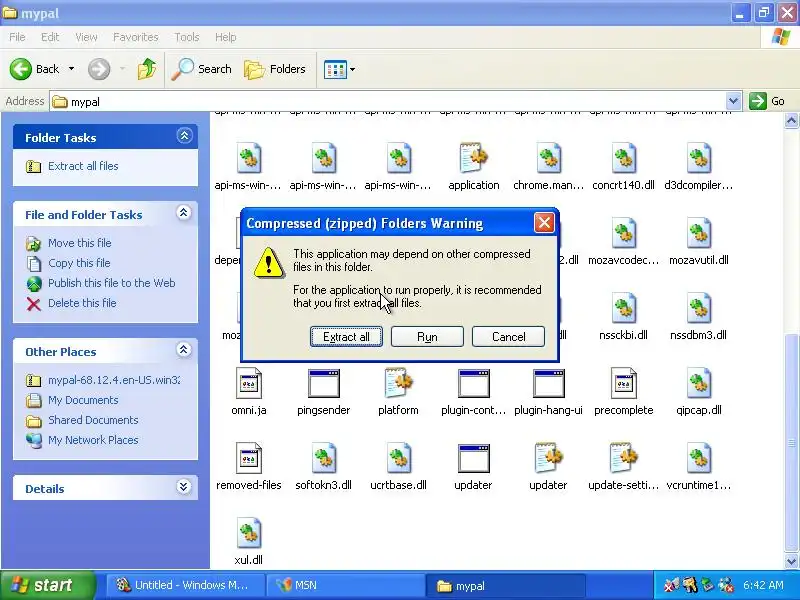Open the Views dropdown button

(339, 69)
